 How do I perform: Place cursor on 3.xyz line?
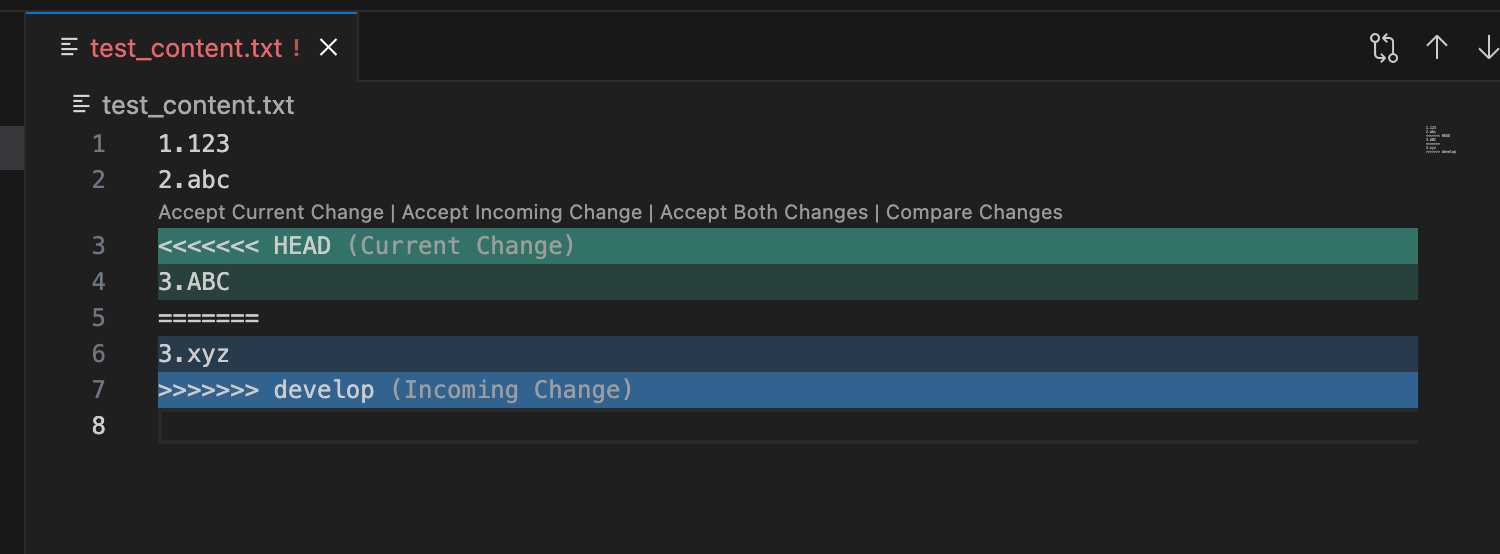[x=788, y=354]
